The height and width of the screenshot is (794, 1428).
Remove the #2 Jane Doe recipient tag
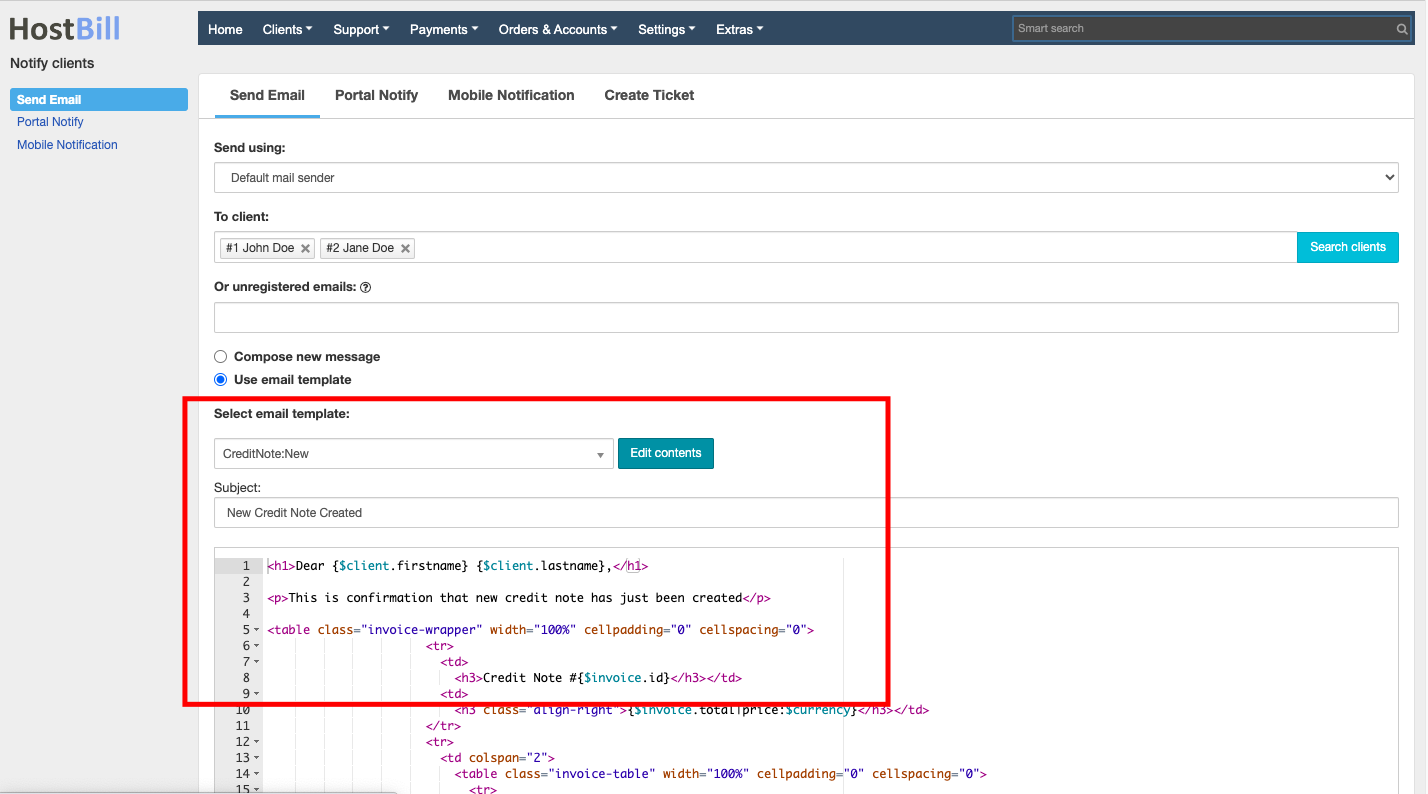coord(405,247)
